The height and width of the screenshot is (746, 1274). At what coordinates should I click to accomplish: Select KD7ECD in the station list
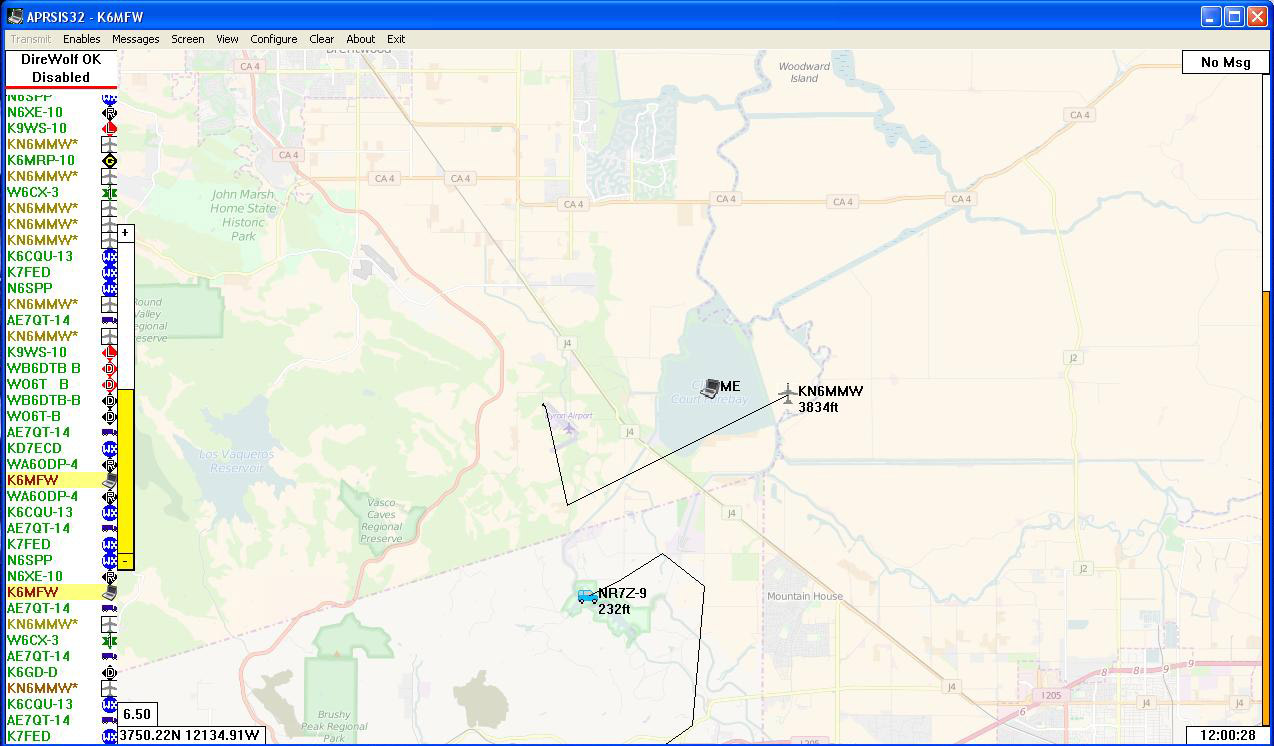pyautogui.click(x=34, y=448)
